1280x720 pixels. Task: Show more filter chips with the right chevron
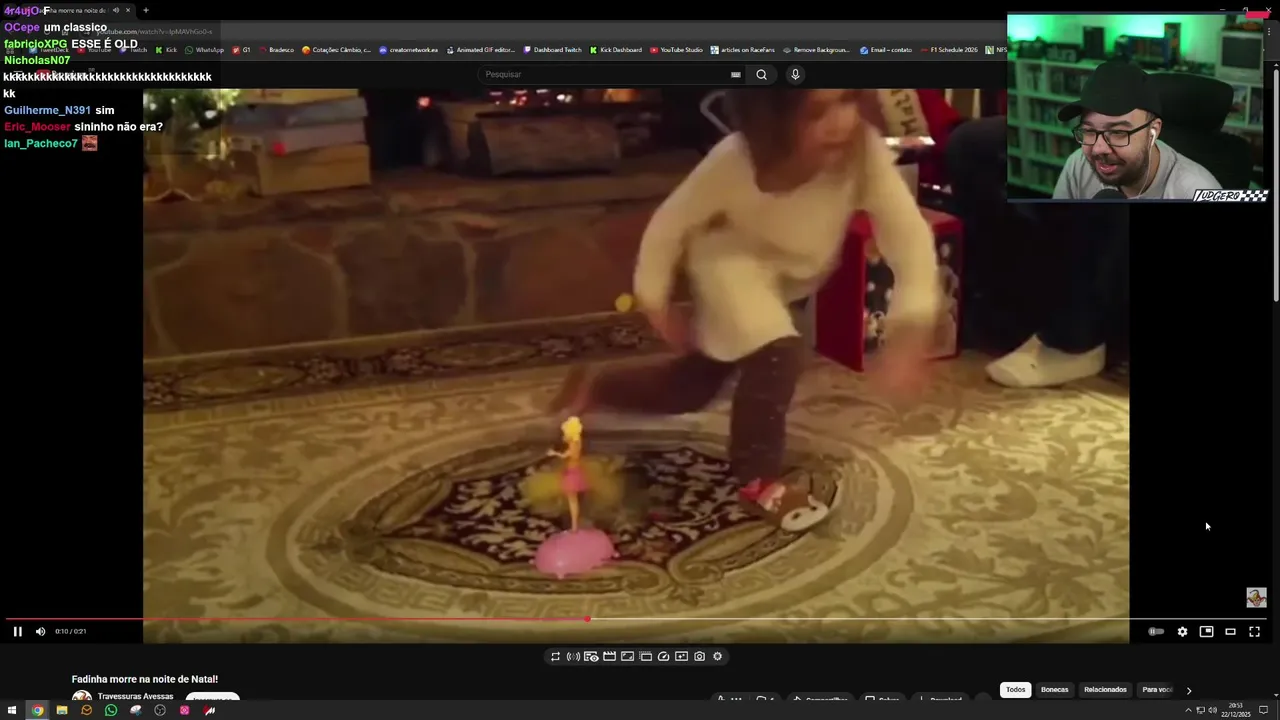click(1189, 690)
